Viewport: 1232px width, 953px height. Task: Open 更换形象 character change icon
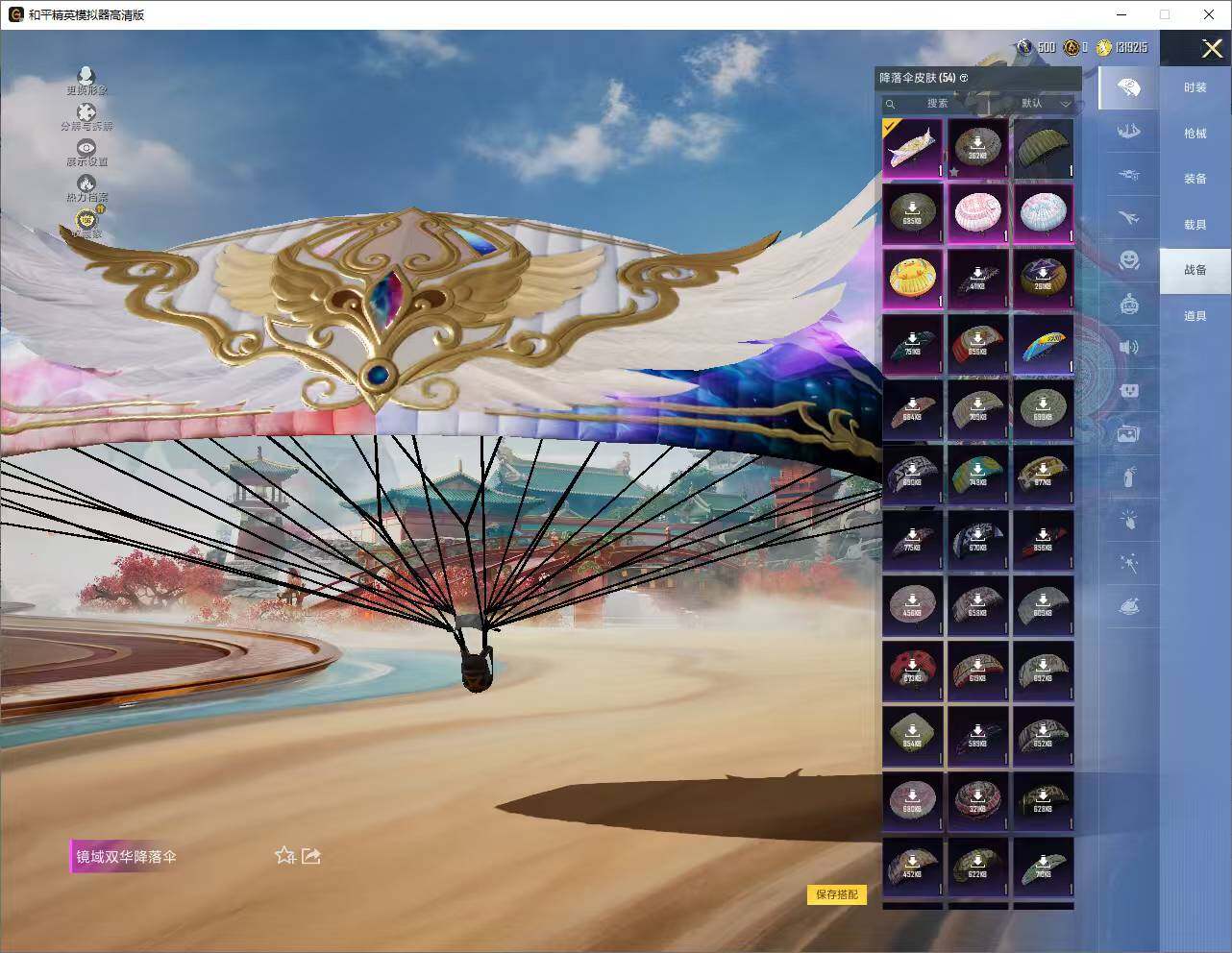coord(86,76)
